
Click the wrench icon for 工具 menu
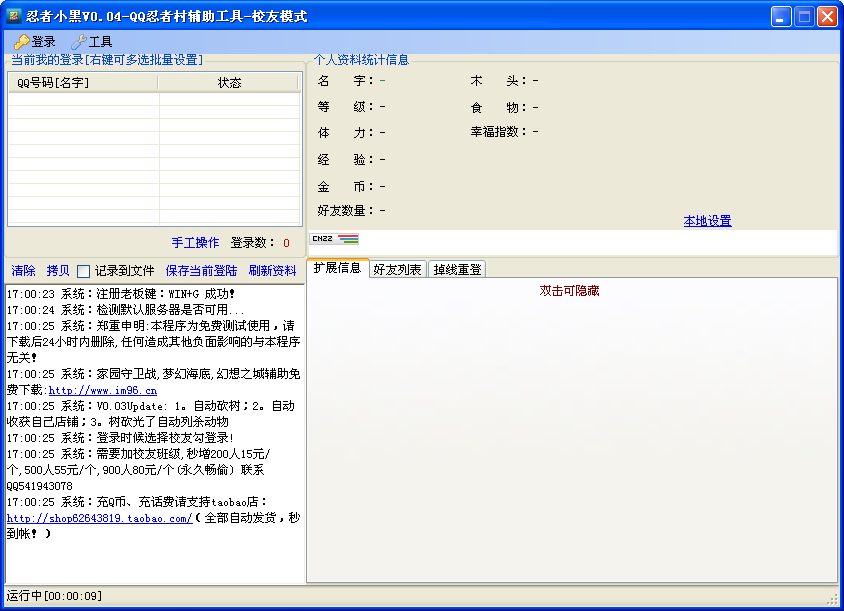(78, 42)
